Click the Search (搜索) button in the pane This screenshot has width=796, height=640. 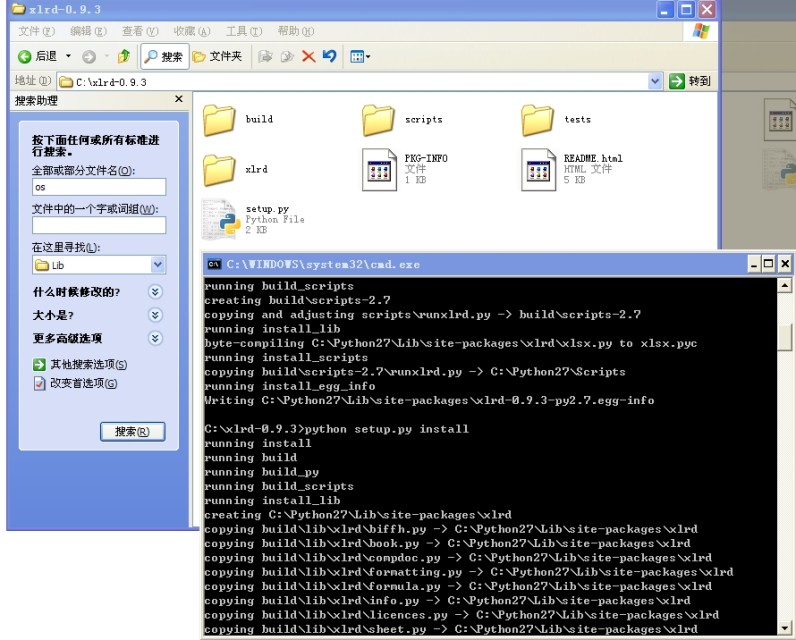click(132, 431)
